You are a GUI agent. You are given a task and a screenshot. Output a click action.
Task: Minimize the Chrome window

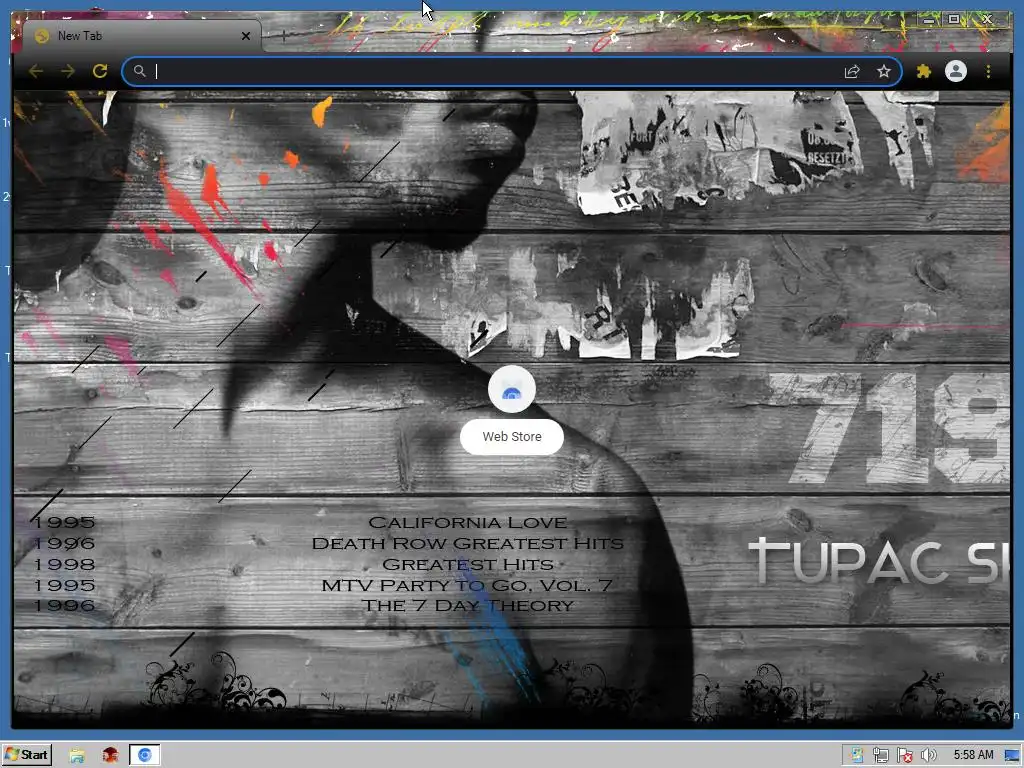[928, 20]
